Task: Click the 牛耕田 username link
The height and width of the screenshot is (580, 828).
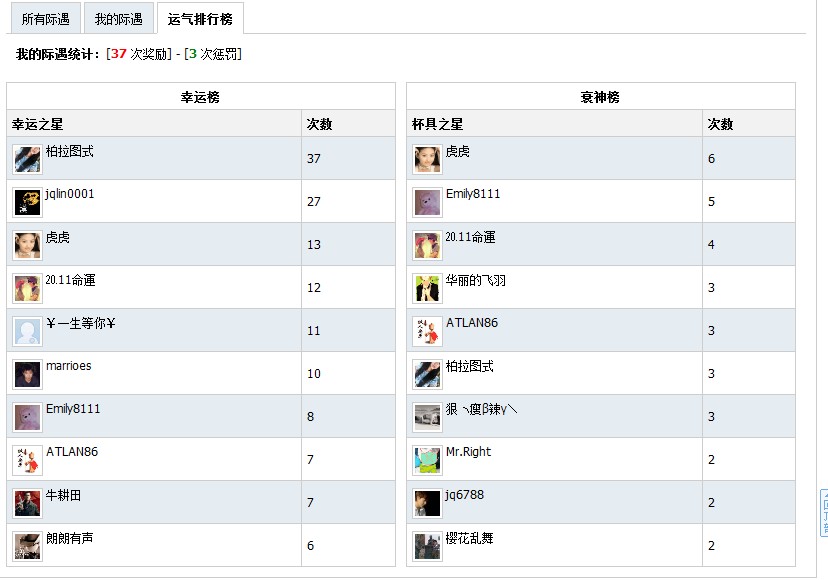Action: coord(64,495)
